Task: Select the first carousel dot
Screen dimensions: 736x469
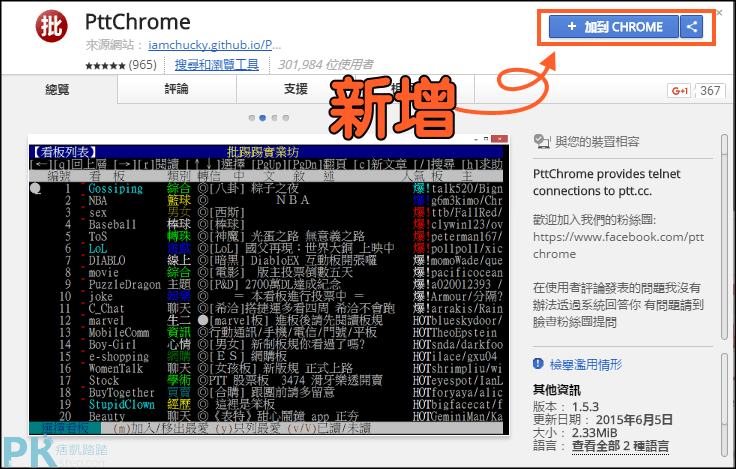Action: [x=252, y=118]
